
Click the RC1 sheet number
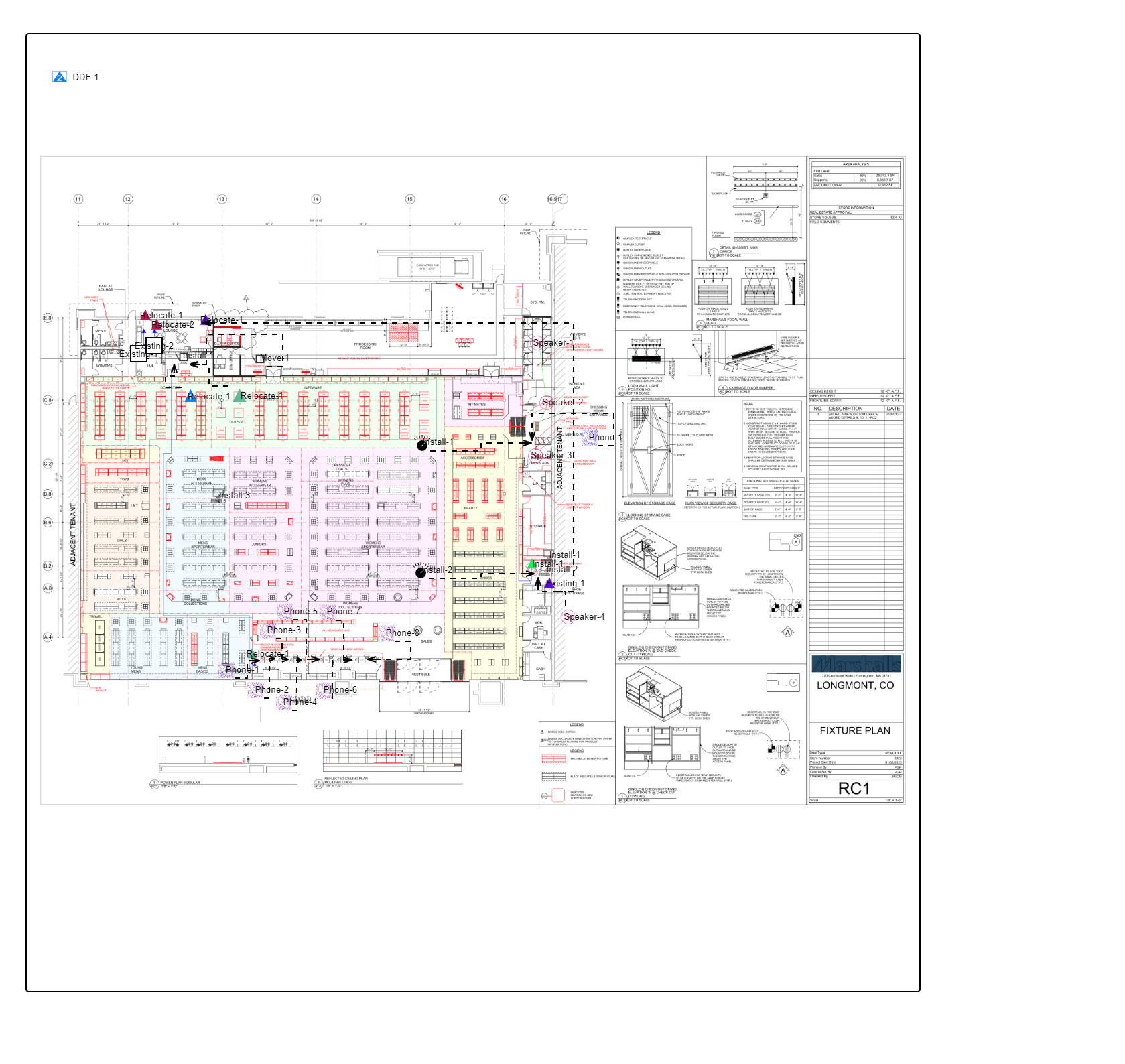[x=854, y=789]
